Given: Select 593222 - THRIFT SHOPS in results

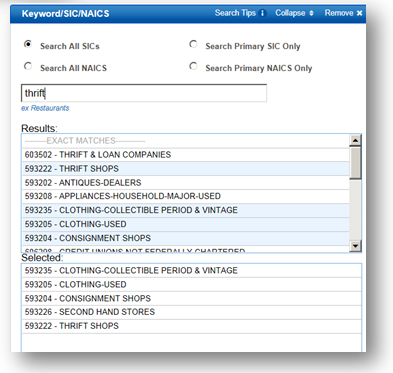Looking at the screenshot, I should 186,169.
